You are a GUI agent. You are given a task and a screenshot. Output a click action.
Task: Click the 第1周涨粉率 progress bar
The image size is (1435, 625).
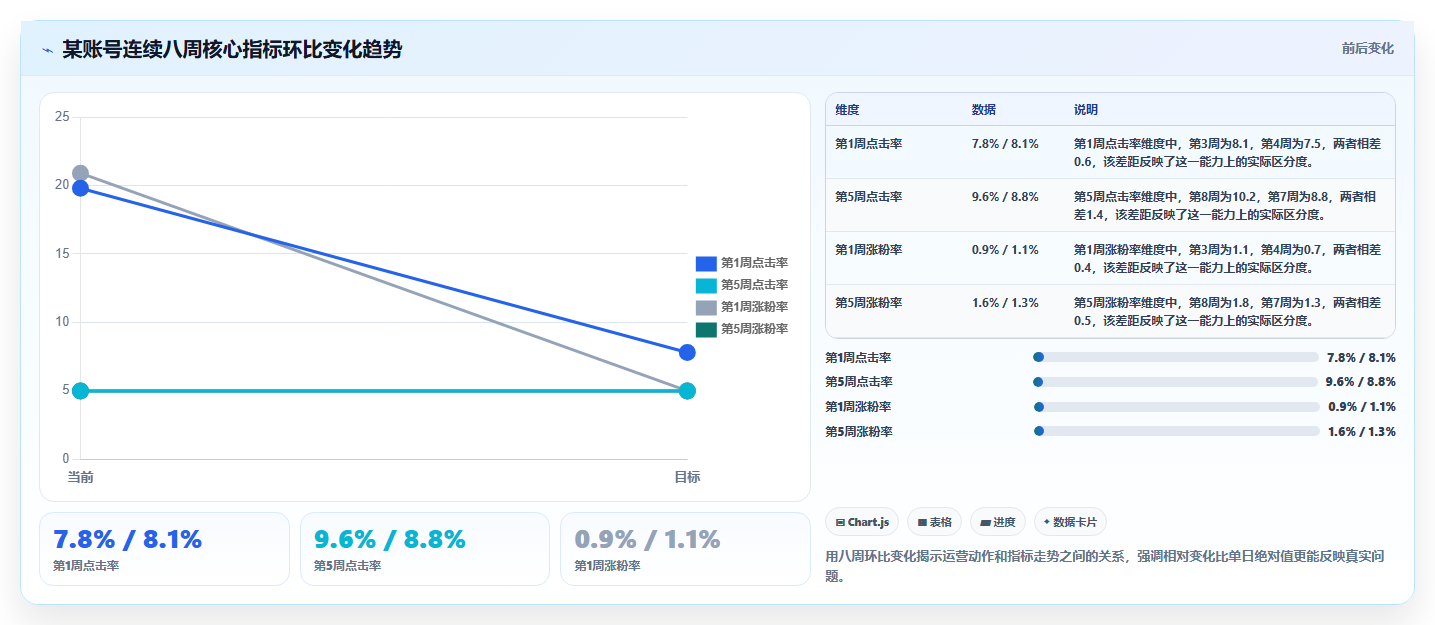tap(1177, 407)
